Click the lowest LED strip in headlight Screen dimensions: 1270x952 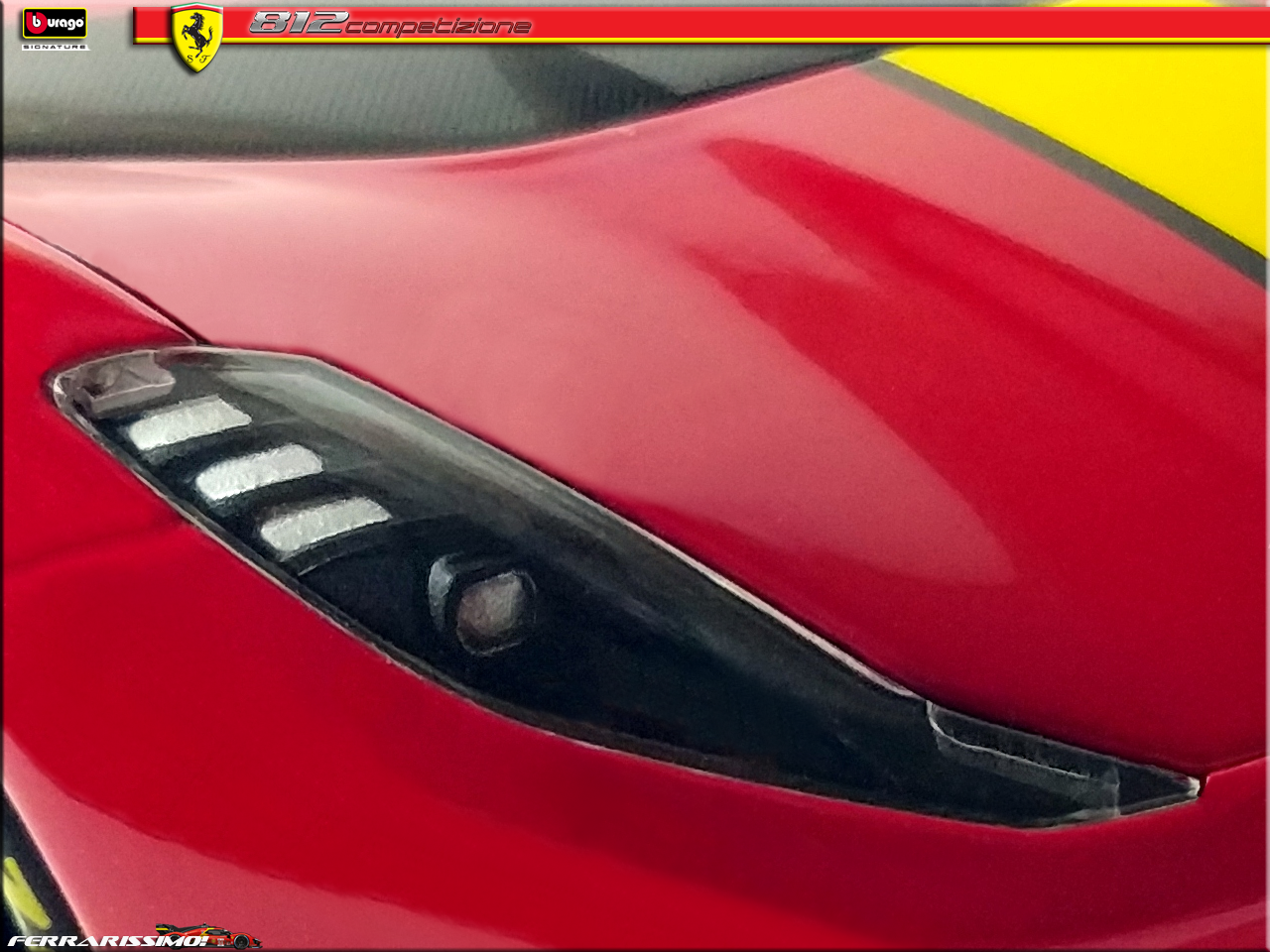point(323,523)
